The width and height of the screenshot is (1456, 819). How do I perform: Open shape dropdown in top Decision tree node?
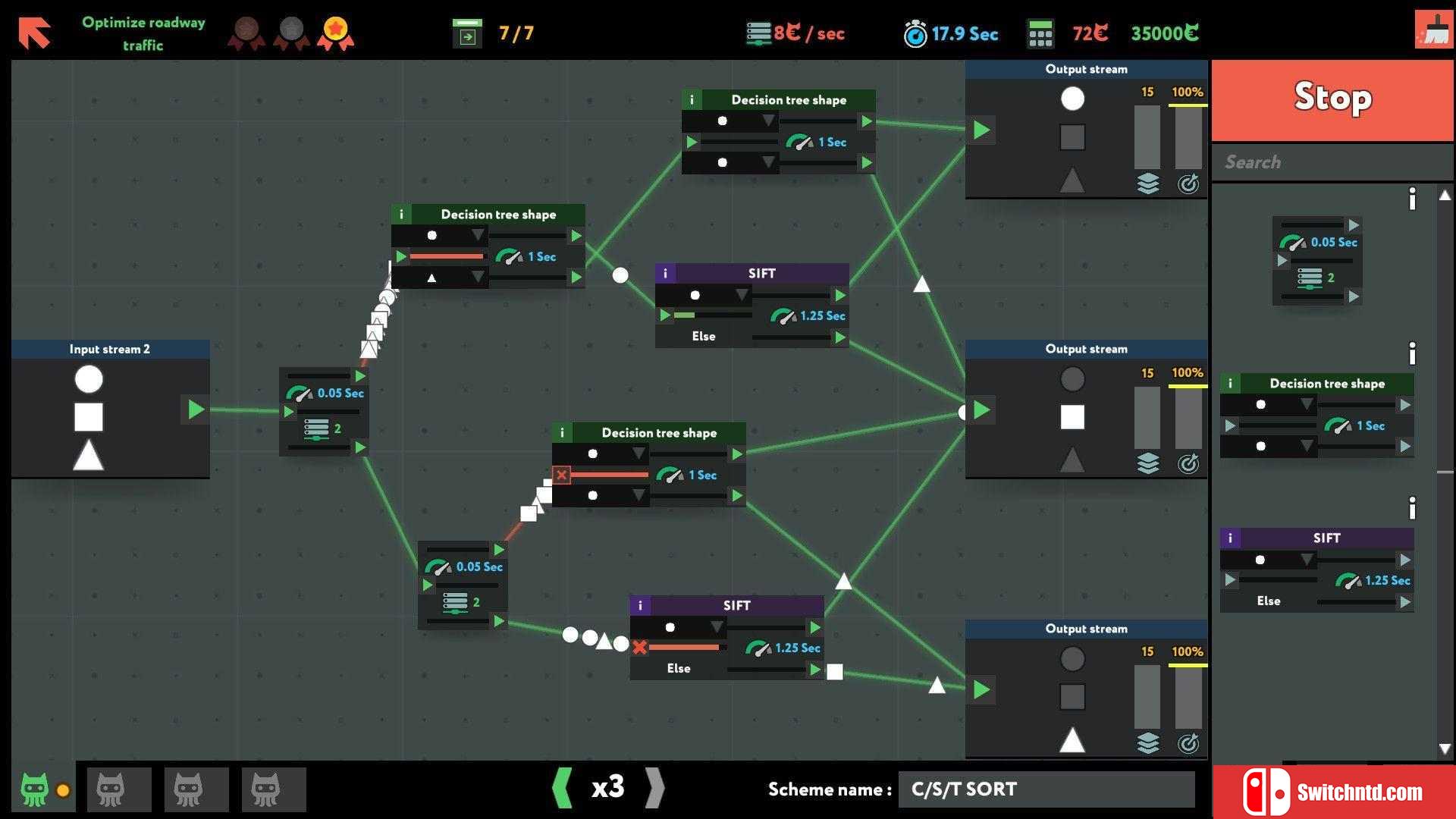pos(768,121)
